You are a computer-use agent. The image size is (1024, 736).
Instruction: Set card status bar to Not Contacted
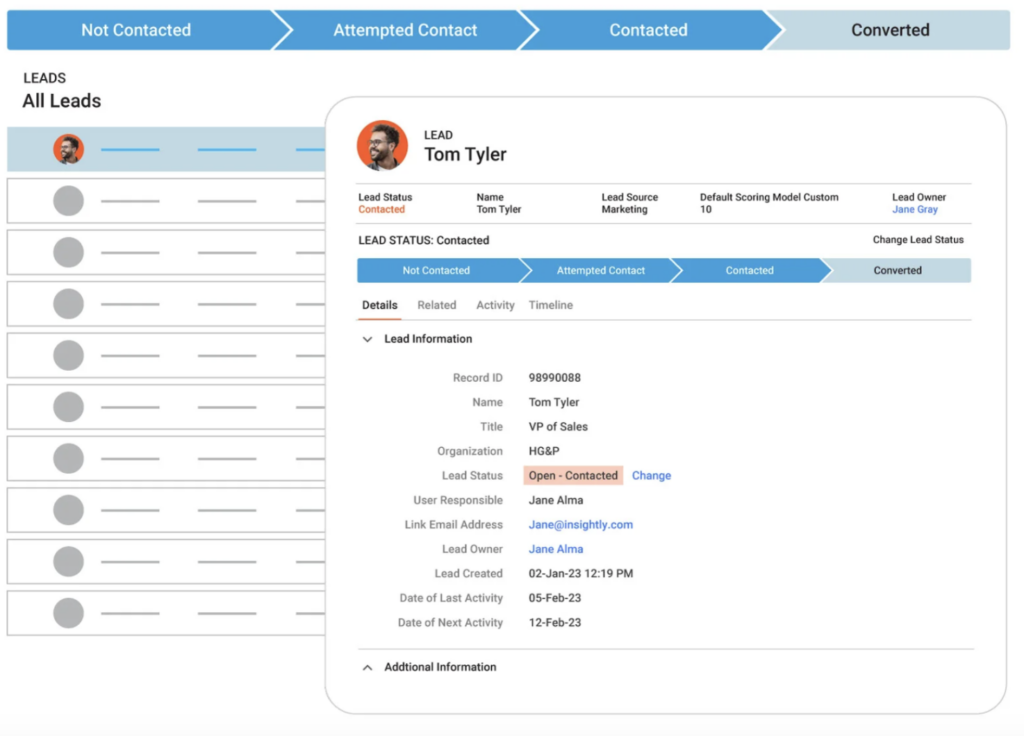tap(436, 271)
